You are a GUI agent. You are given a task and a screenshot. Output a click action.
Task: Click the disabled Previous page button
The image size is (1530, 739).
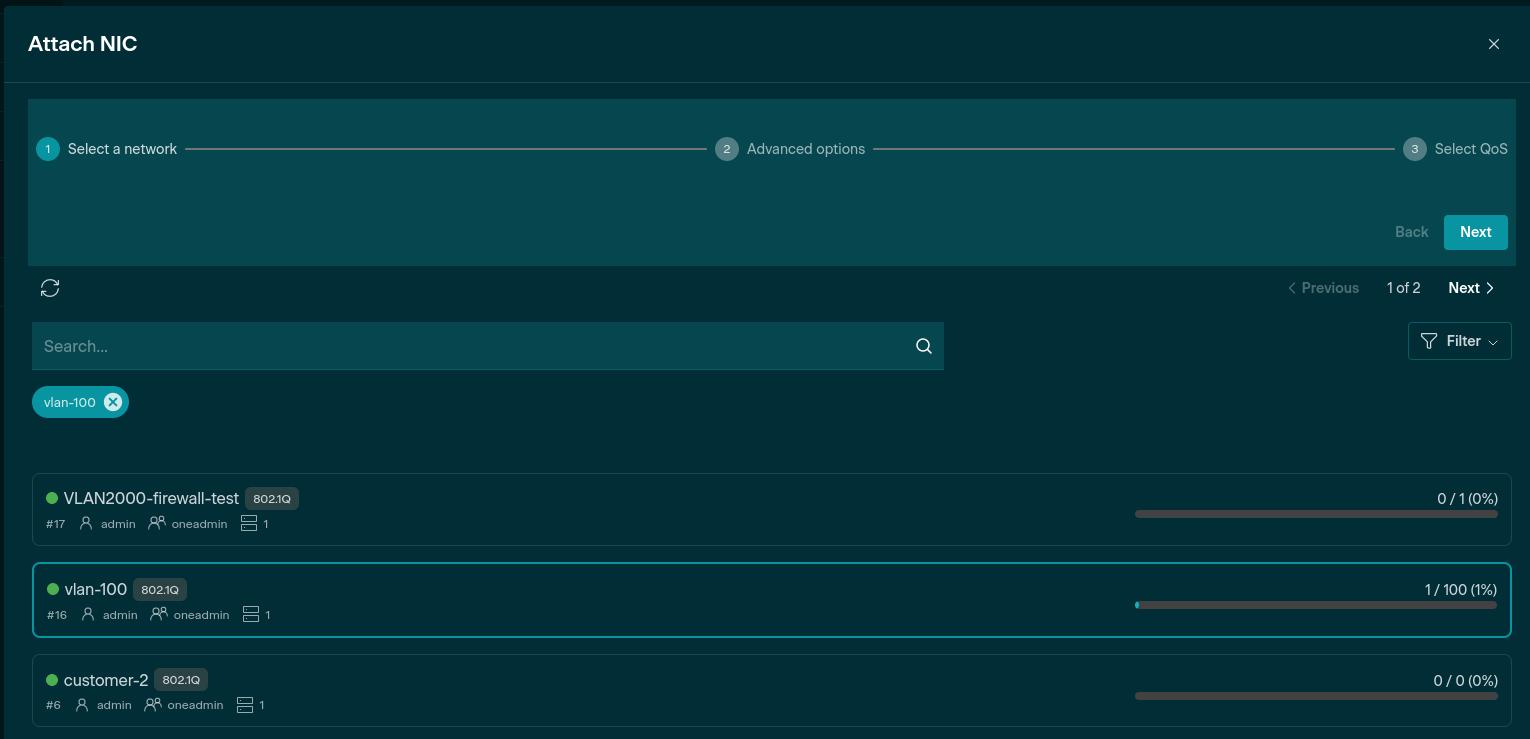(1323, 288)
